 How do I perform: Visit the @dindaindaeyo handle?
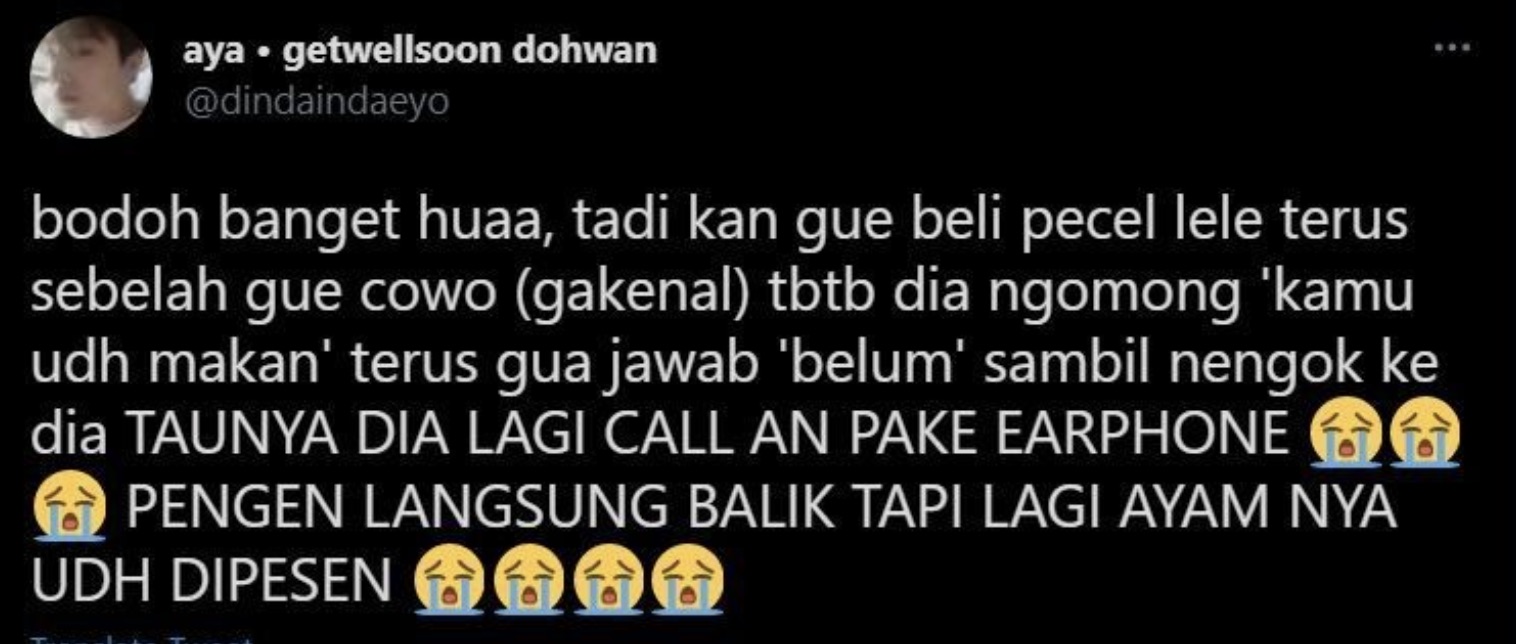tap(315, 102)
